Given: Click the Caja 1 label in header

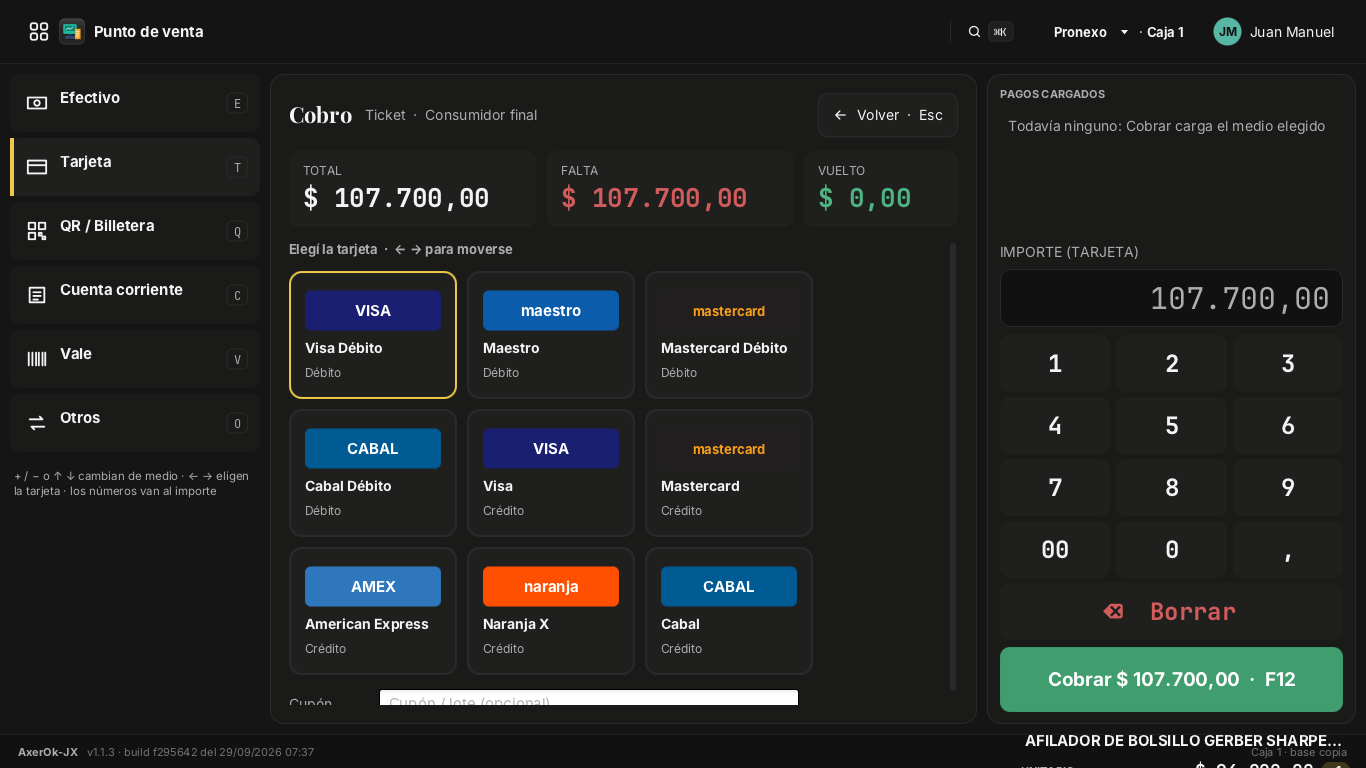Looking at the screenshot, I should click(x=1165, y=32).
